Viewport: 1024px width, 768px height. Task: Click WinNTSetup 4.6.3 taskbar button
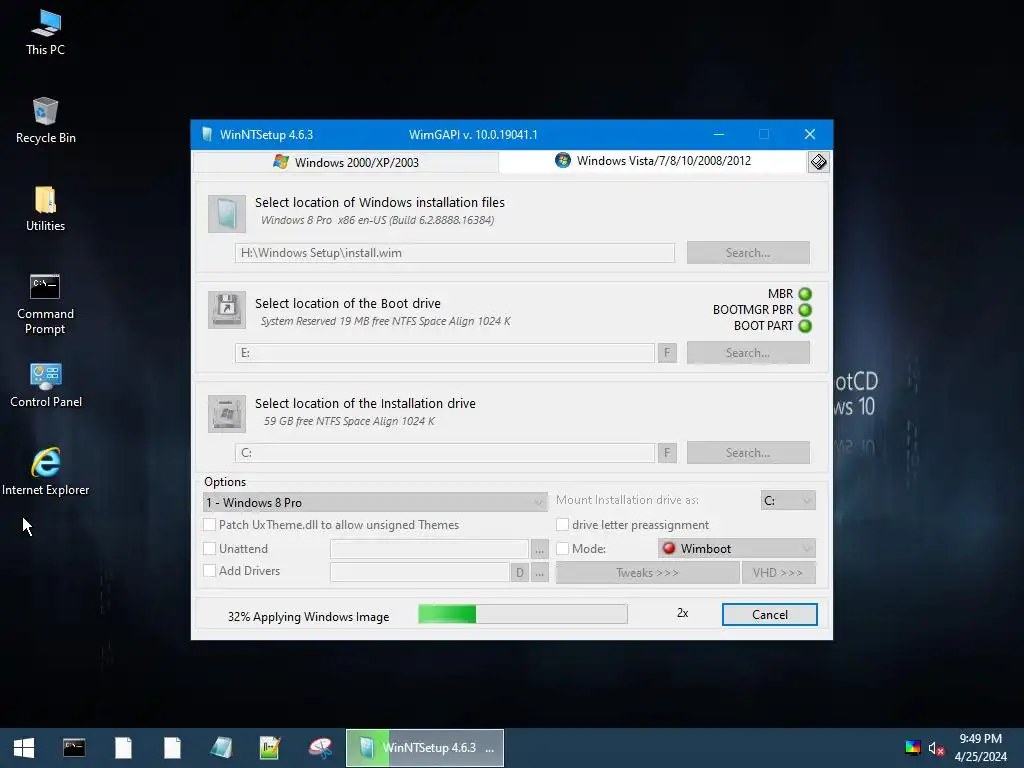tap(424, 748)
